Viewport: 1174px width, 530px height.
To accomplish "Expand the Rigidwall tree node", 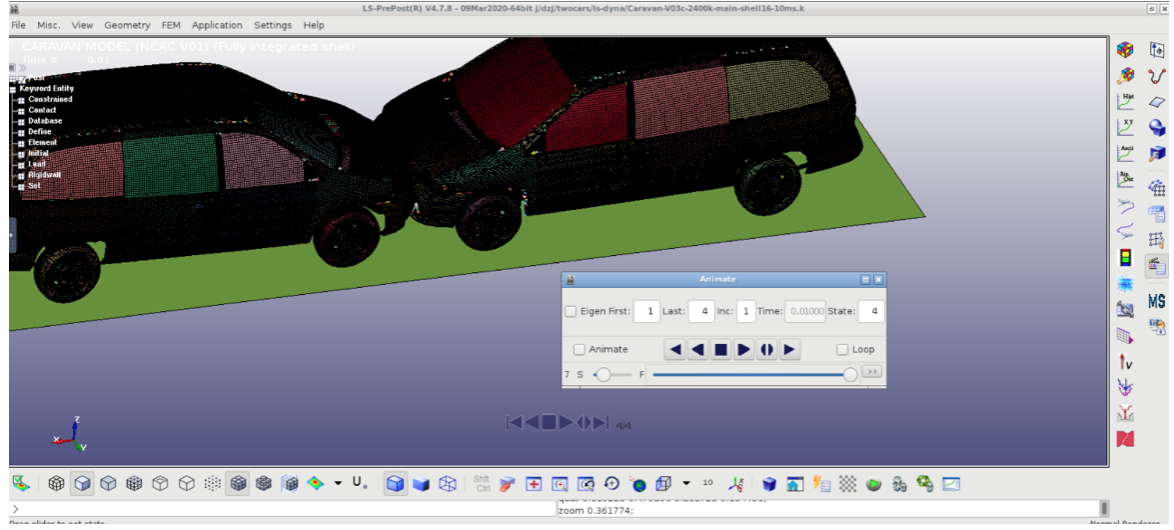I will click(21, 175).
